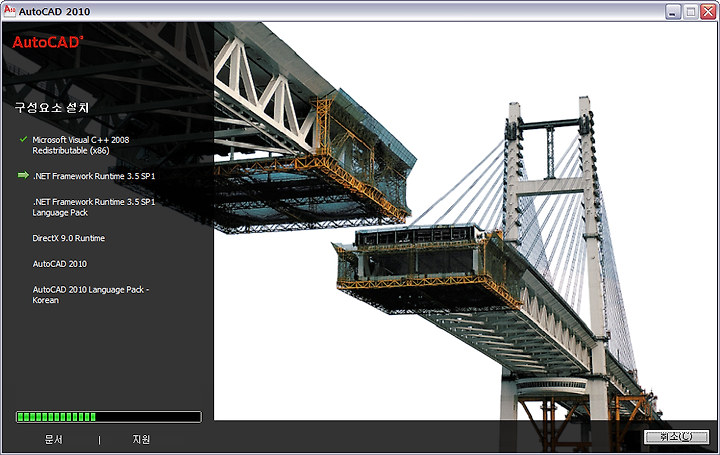Select the .NET Framework Runtime 3.5 SP1 entry
Viewport: 720px width, 455px height.
tap(94, 176)
